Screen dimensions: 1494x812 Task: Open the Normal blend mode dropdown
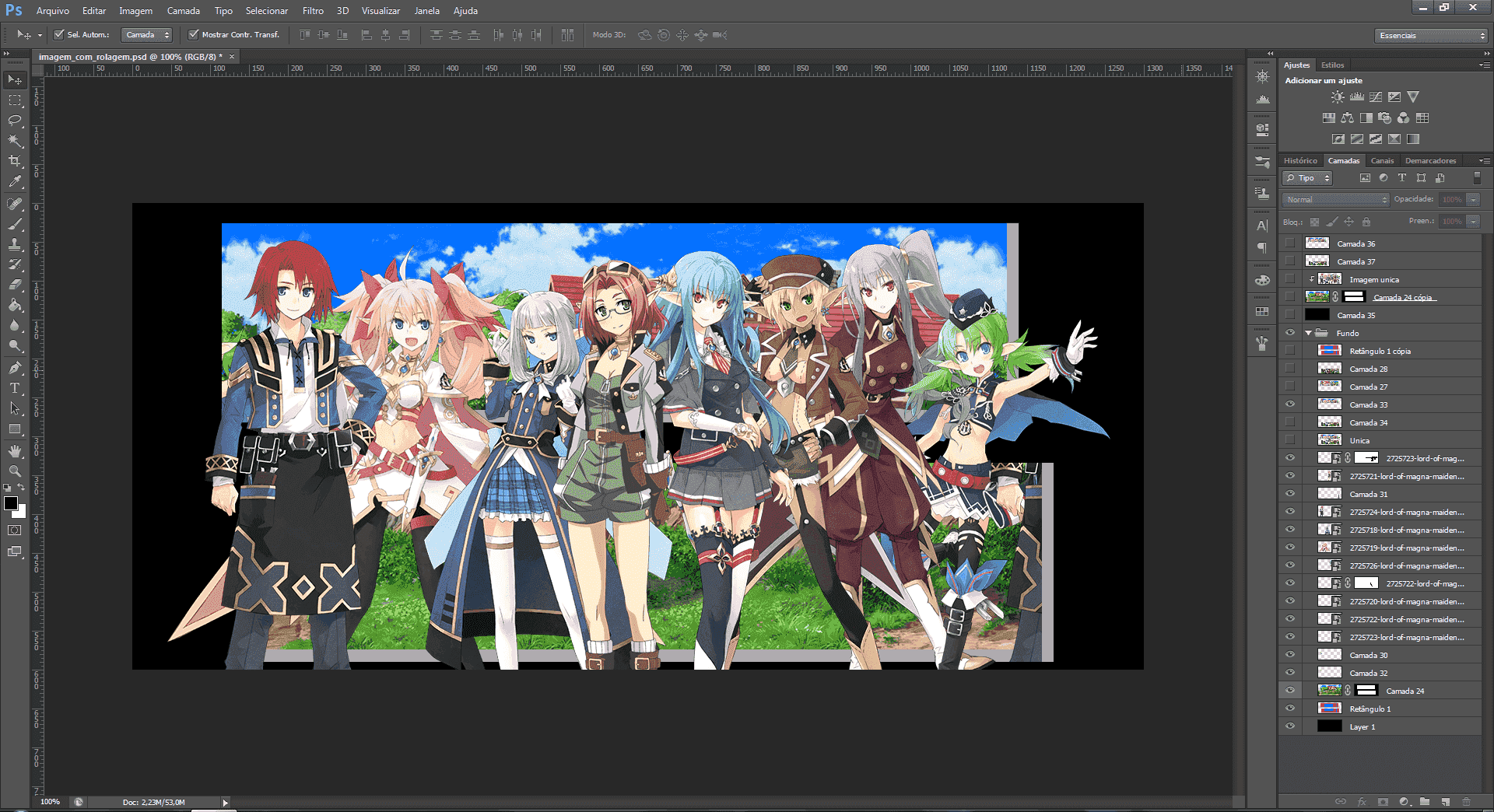(1336, 200)
